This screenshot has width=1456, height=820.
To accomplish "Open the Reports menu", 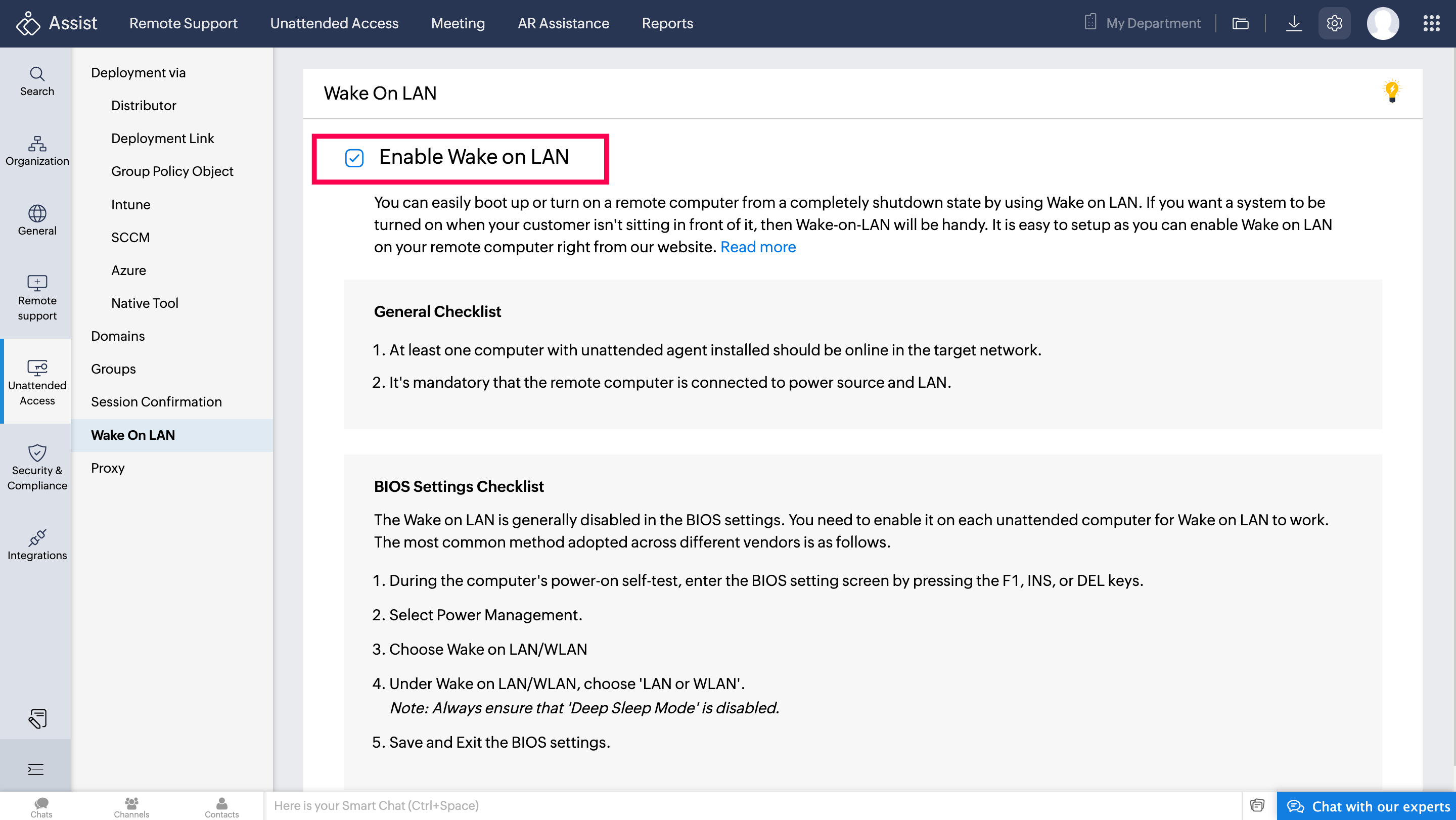I will [x=667, y=23].
